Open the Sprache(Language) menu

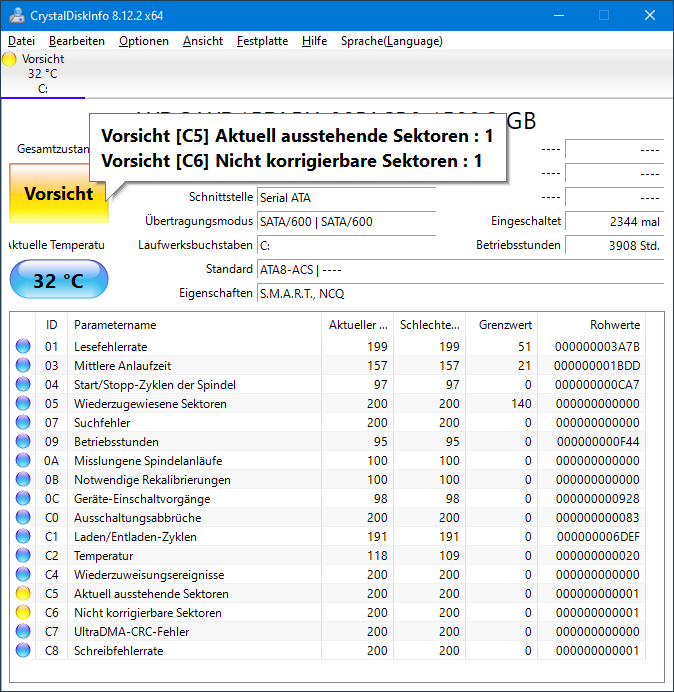(392, 41)
